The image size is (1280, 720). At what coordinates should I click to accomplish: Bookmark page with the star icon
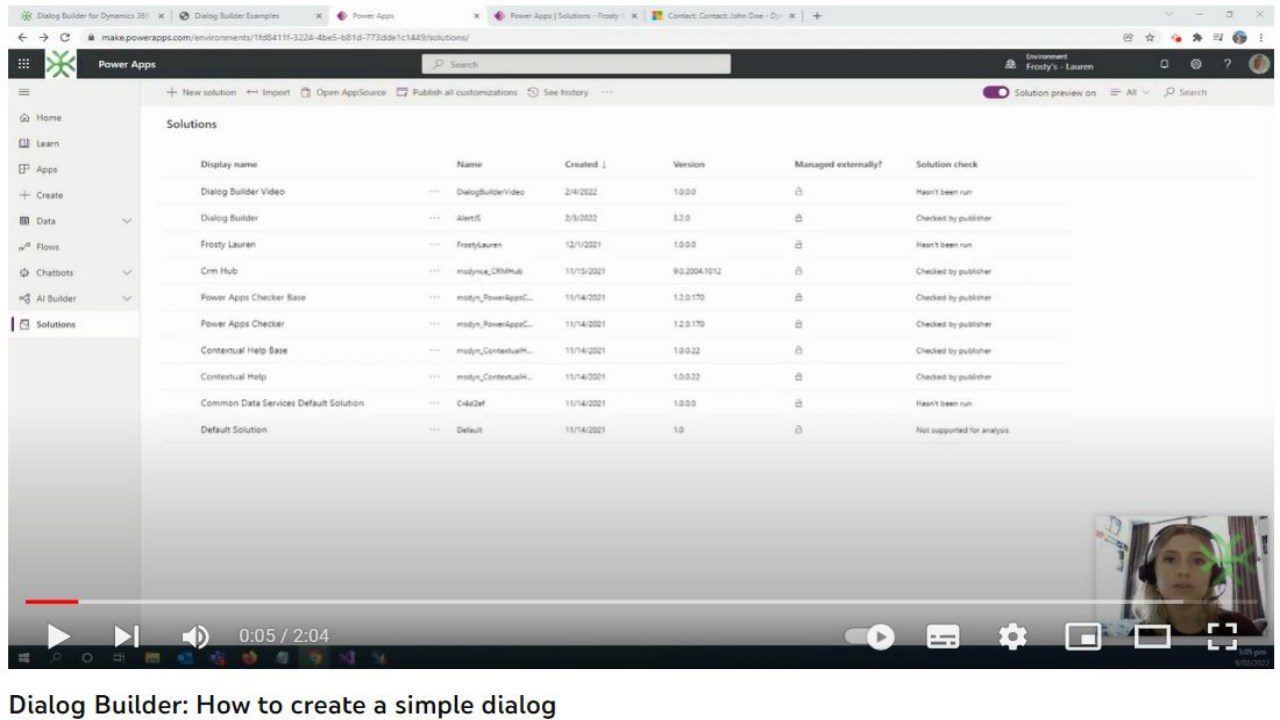(1151, 37)
